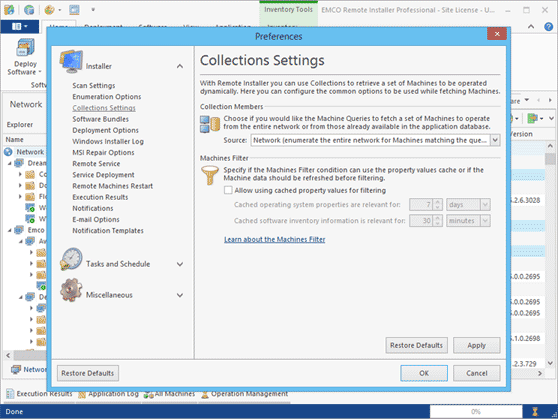558x419 pixels.
Task: Click bottom-left Restore Defaults for all settings
Action: (x=88, y=373)
